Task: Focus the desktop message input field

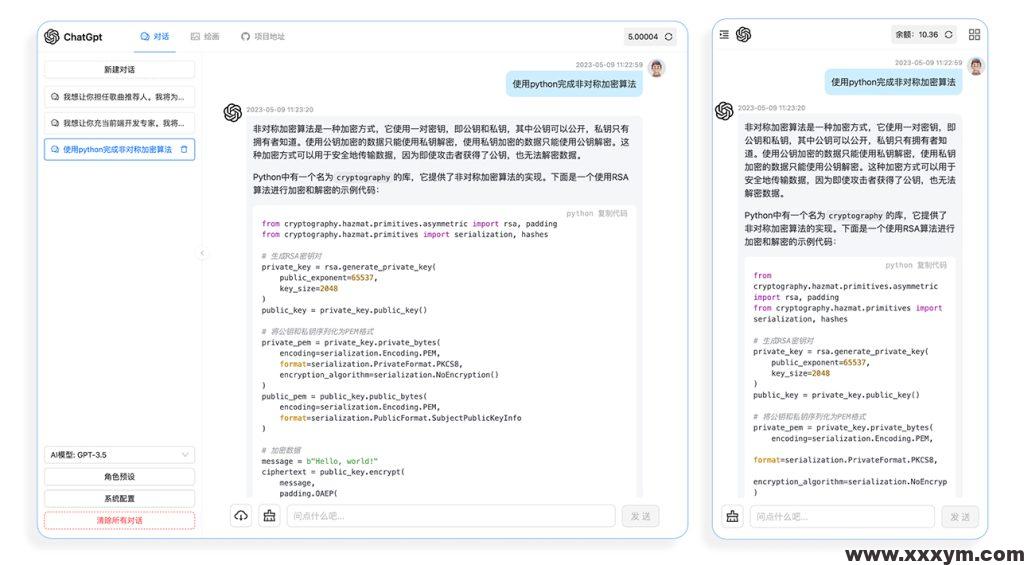Action: coord(450,516)
